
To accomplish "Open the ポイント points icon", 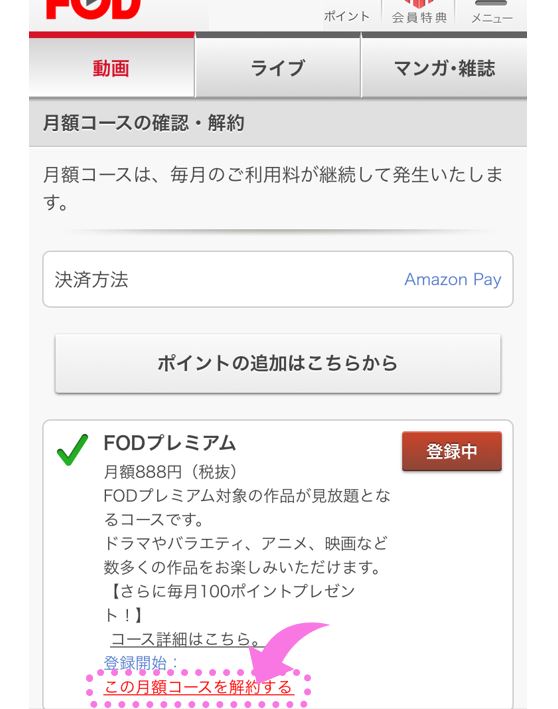I will 346,14.
